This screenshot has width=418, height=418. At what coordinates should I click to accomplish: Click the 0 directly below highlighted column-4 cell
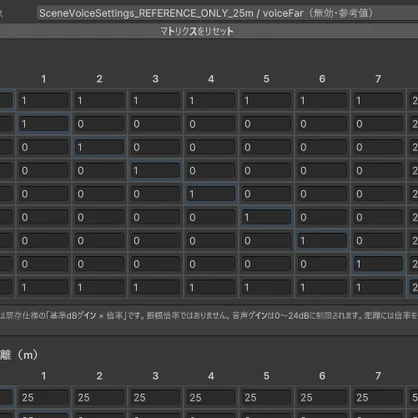[x=211, y=217]
